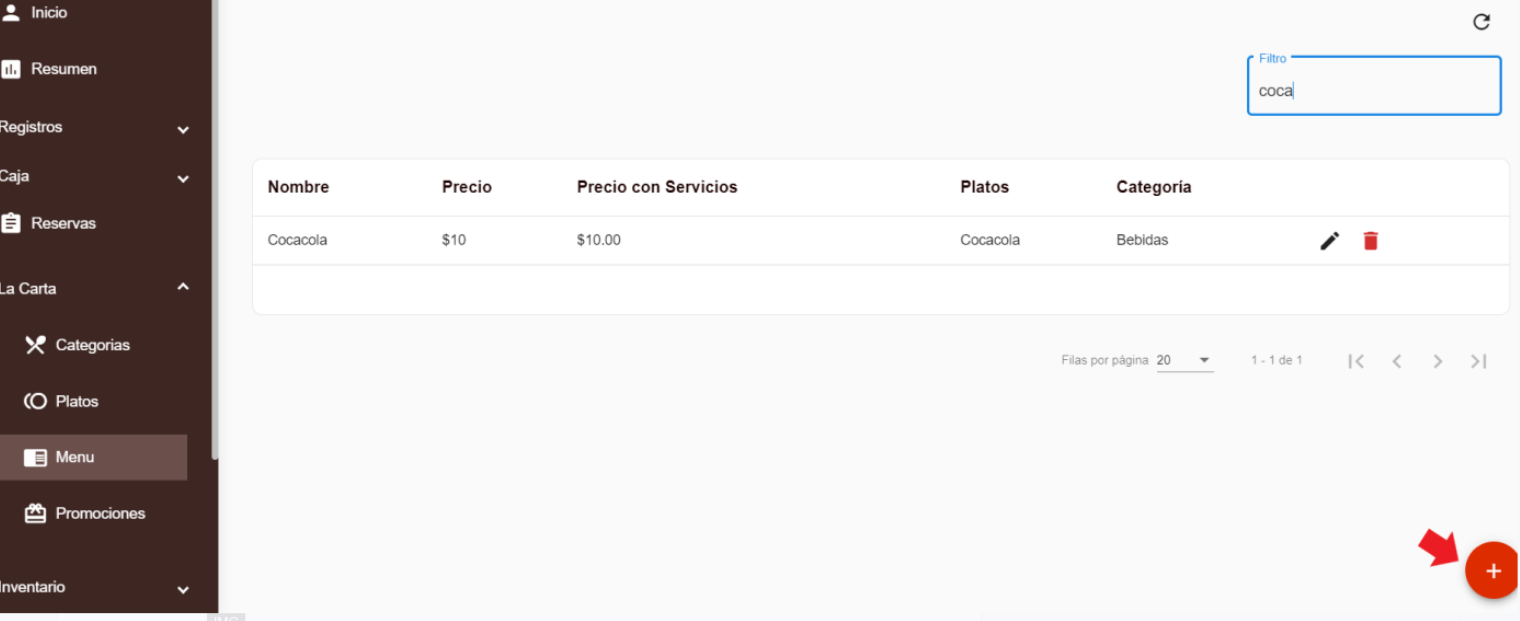Click the pencil edit icon for Cocacola
Screen dimensions: 1520x621
pos(1329,241)
